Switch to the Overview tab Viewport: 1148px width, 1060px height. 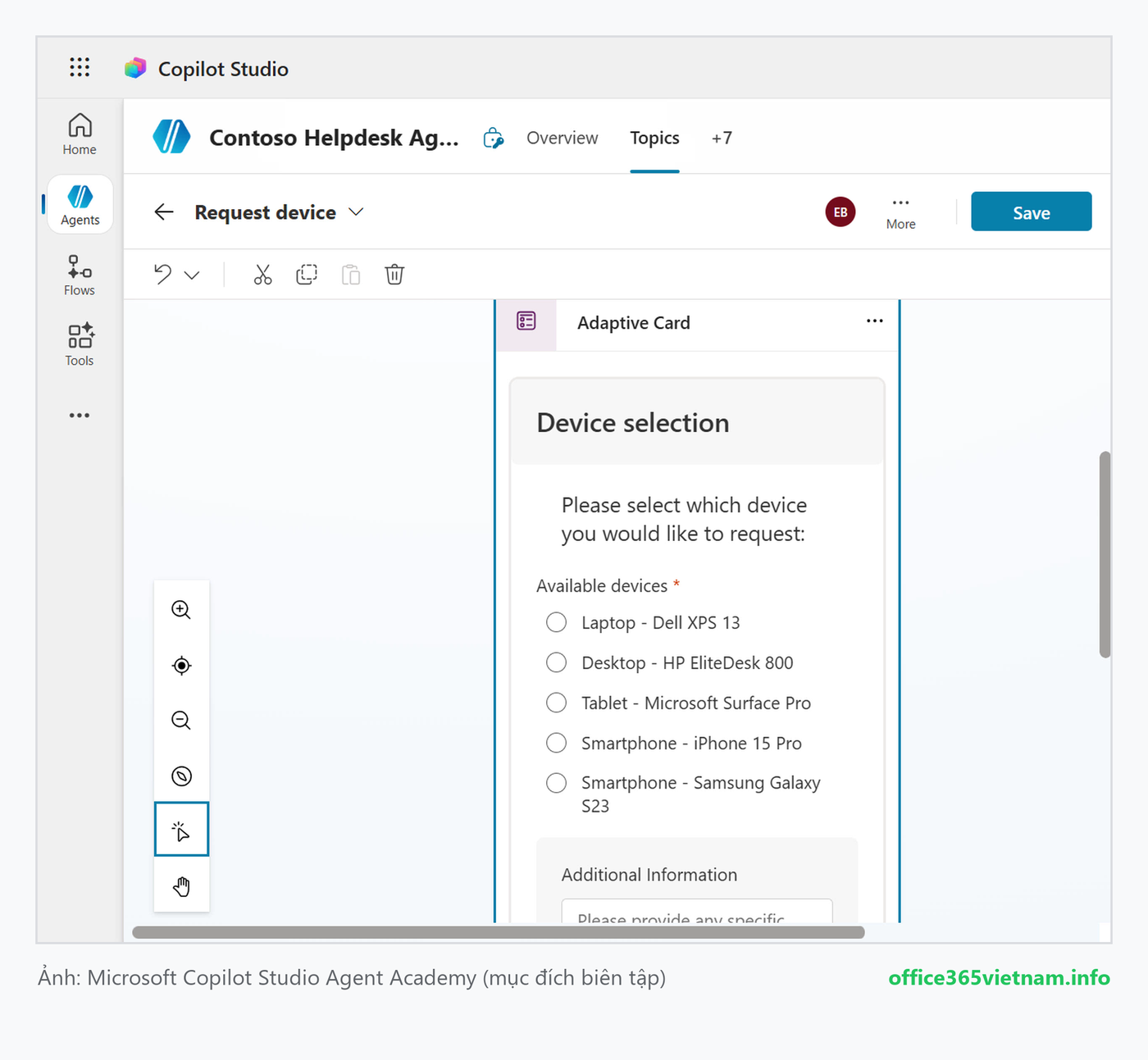[563, 138]
